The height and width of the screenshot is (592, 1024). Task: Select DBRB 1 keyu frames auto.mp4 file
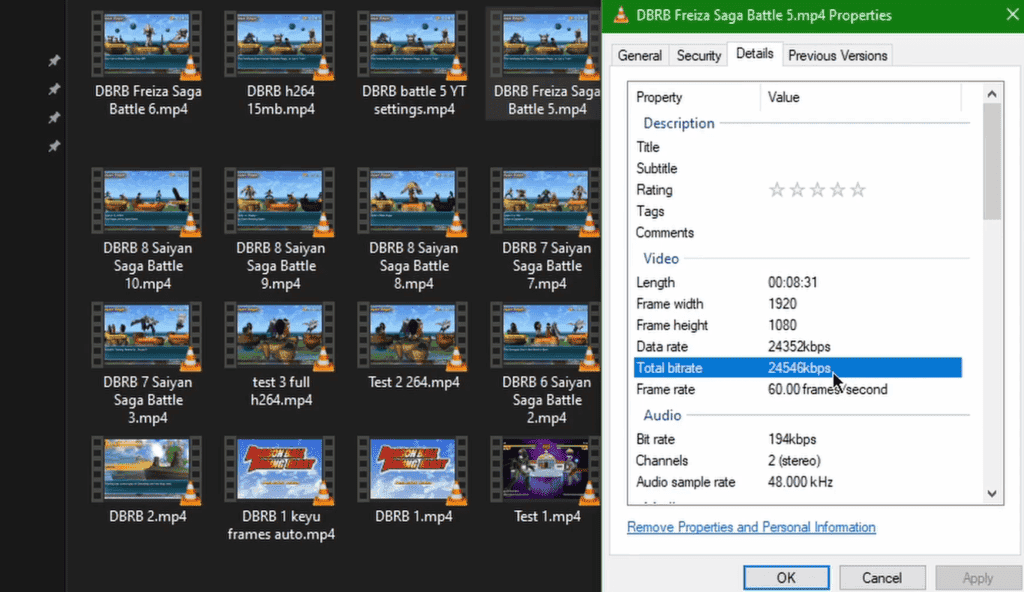281,489
